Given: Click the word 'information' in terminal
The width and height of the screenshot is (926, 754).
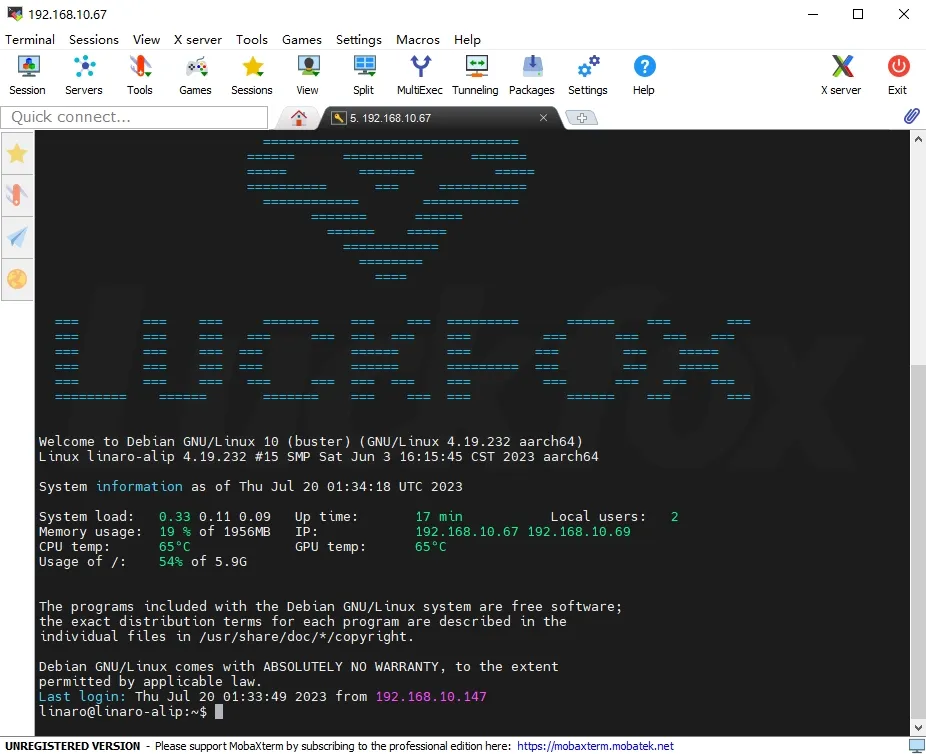Looking at the screenshot, I should coord(139,487).
